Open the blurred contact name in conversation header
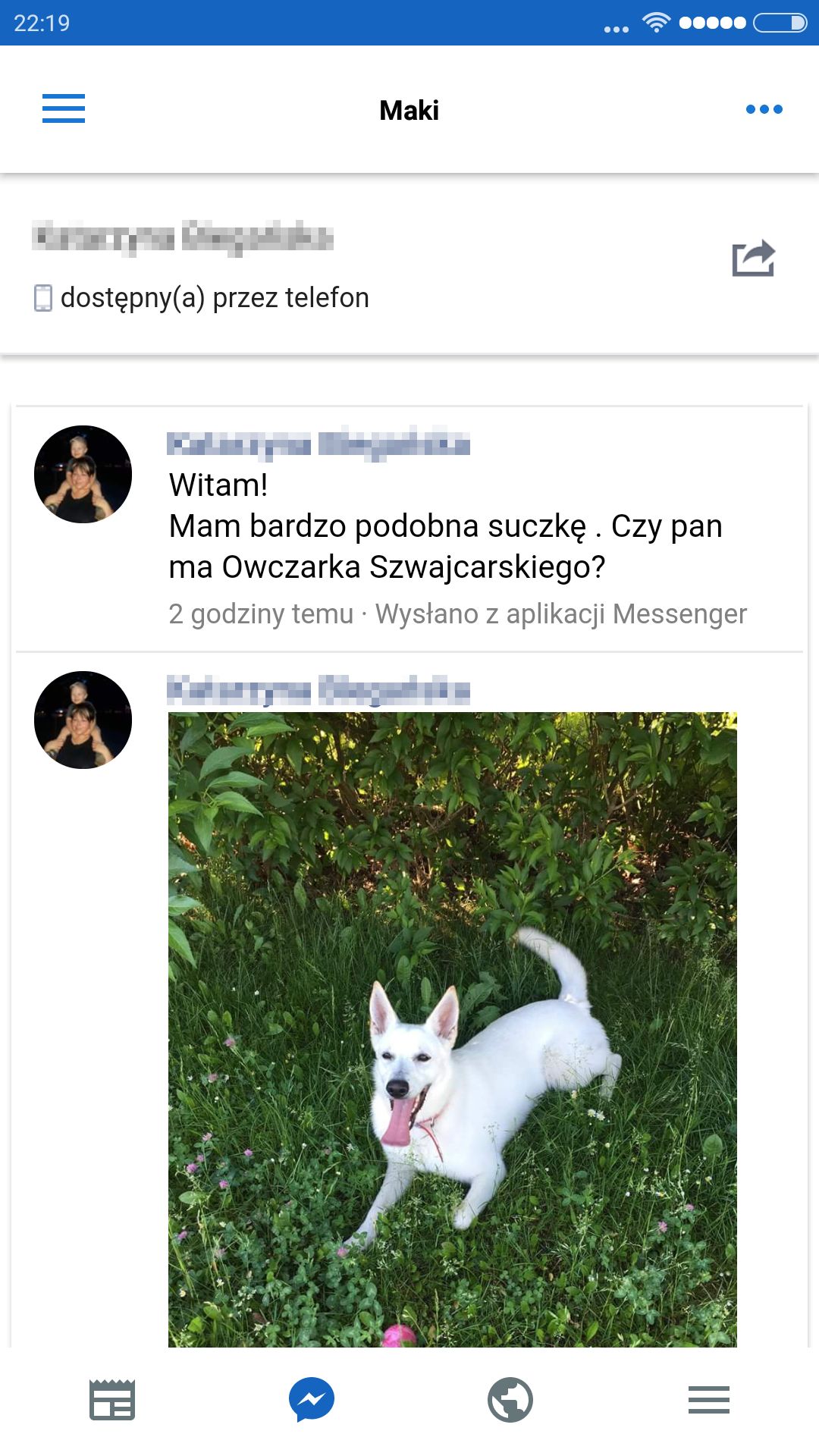819x1456 pixels. pyautogui.click(x=183, y=237)
